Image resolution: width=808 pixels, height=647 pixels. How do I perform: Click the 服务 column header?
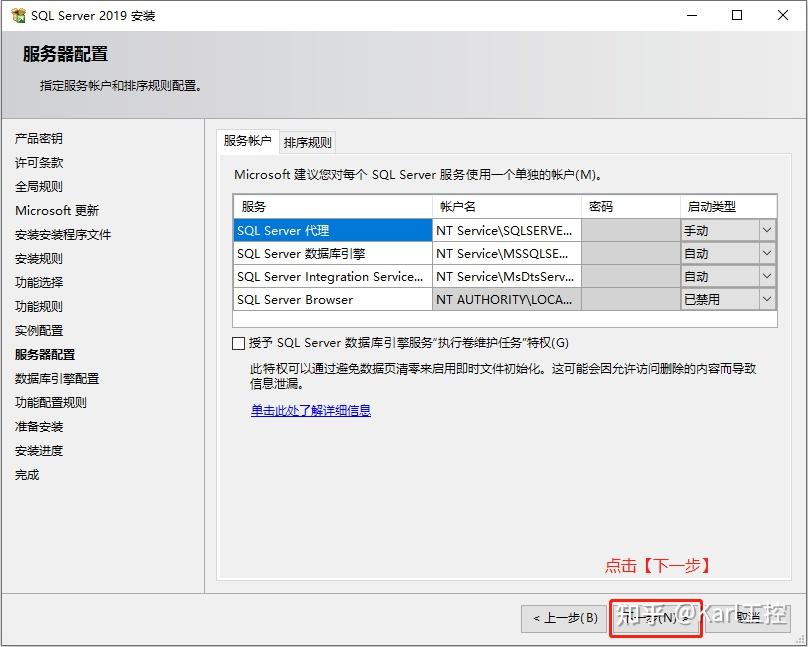(x=332, y=207)
